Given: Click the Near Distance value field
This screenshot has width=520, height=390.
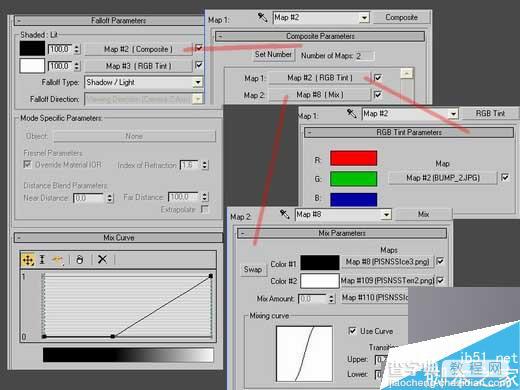Looking at the screenshot, I should click(89, 198).
